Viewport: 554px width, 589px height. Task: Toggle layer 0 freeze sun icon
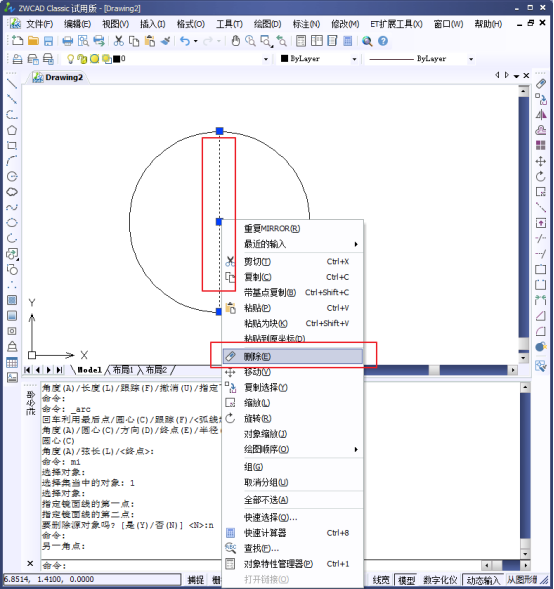click(x=94, y=59)
